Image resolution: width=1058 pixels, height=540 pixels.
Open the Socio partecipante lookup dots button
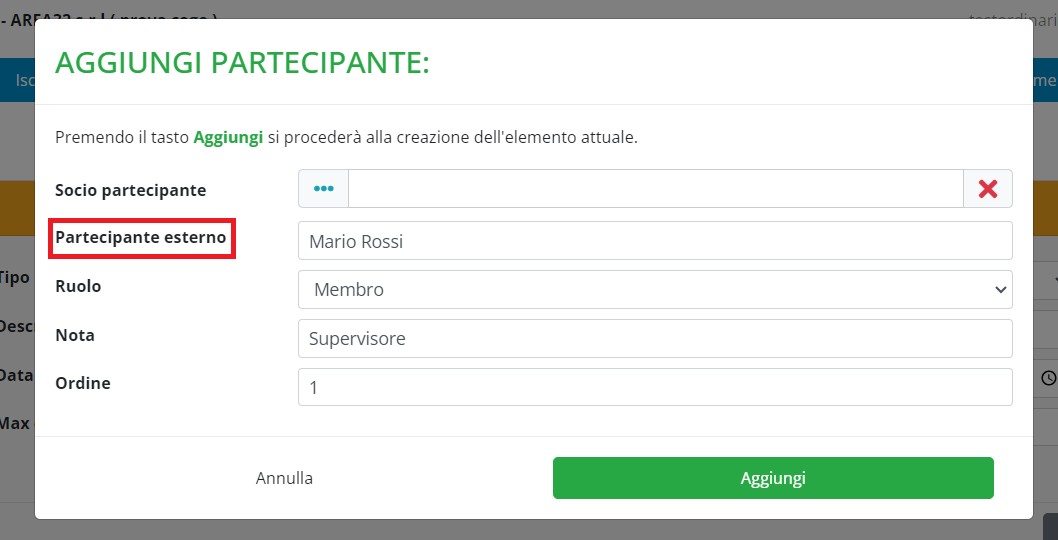point(323,189)
